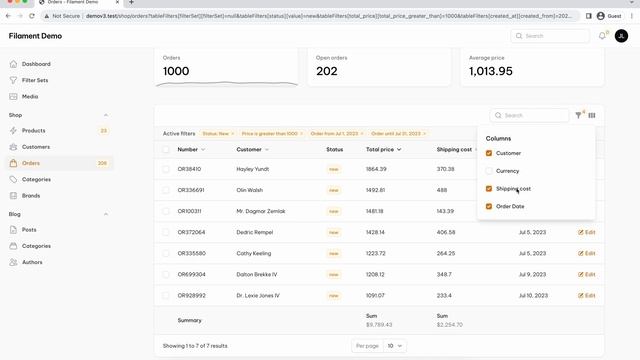
Task: Click the Authors people icon
Action: [x=13, y=262]
